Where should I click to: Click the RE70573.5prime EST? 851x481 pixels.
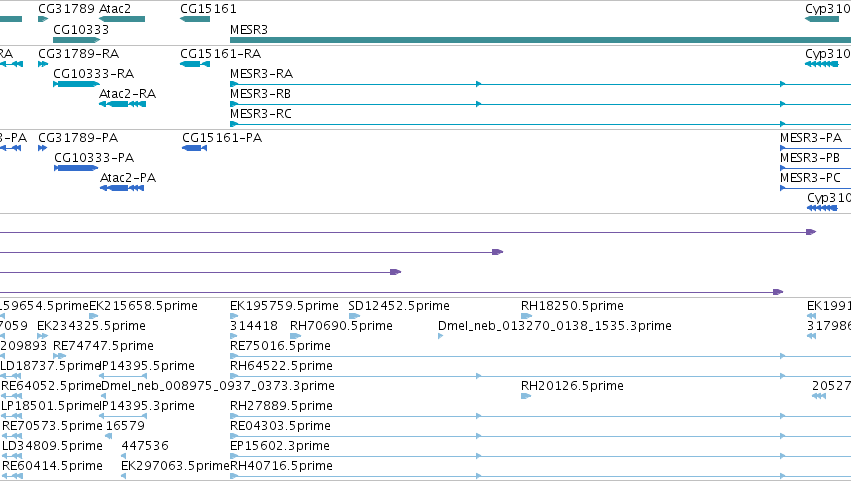[x=12, y=436]
